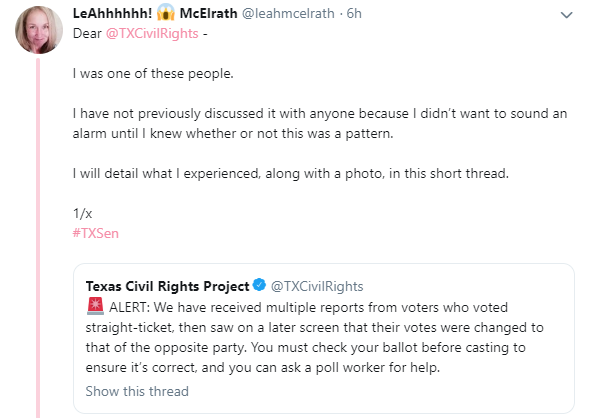Click @TXCivilRights handle in quoted tweet

pyautogui.click(x=317, y=287)
